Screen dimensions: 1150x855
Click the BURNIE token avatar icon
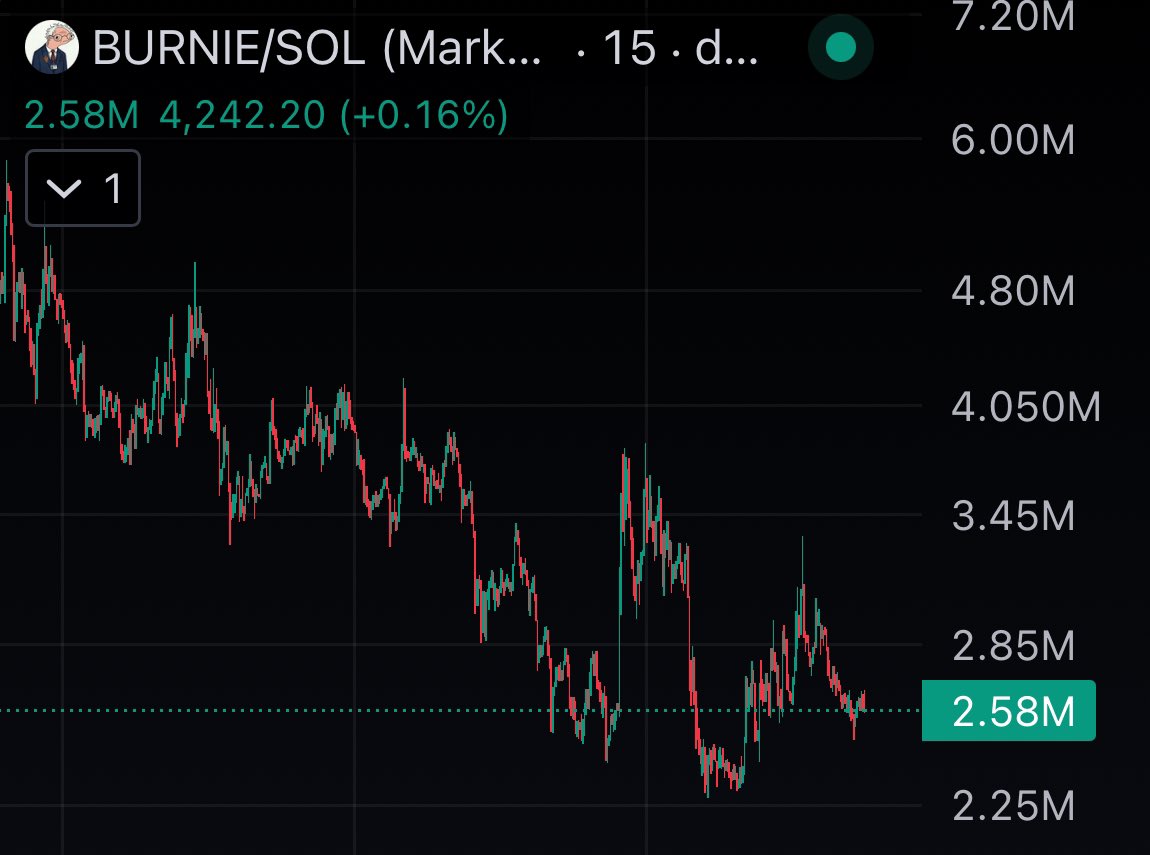[x=52, y=48]
